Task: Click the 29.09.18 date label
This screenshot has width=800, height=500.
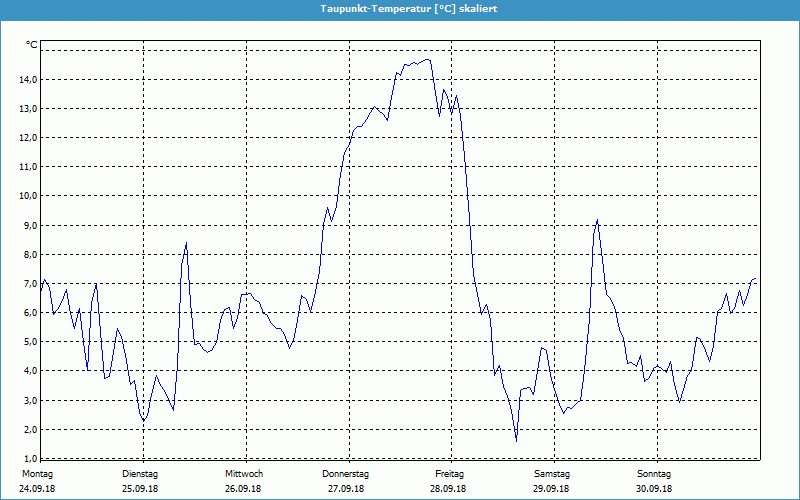Action: 551,489
